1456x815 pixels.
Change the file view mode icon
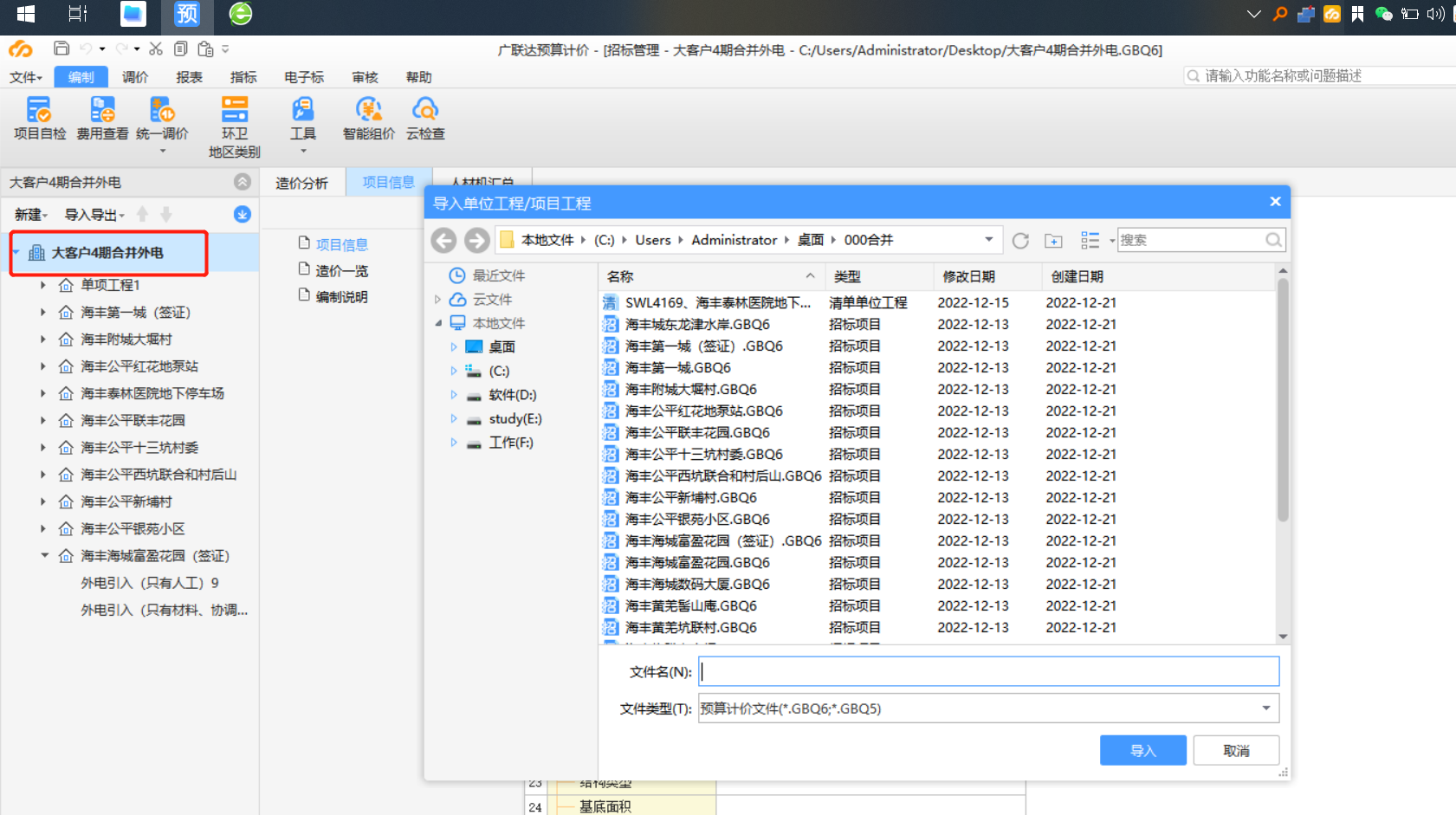(1090, 240)
